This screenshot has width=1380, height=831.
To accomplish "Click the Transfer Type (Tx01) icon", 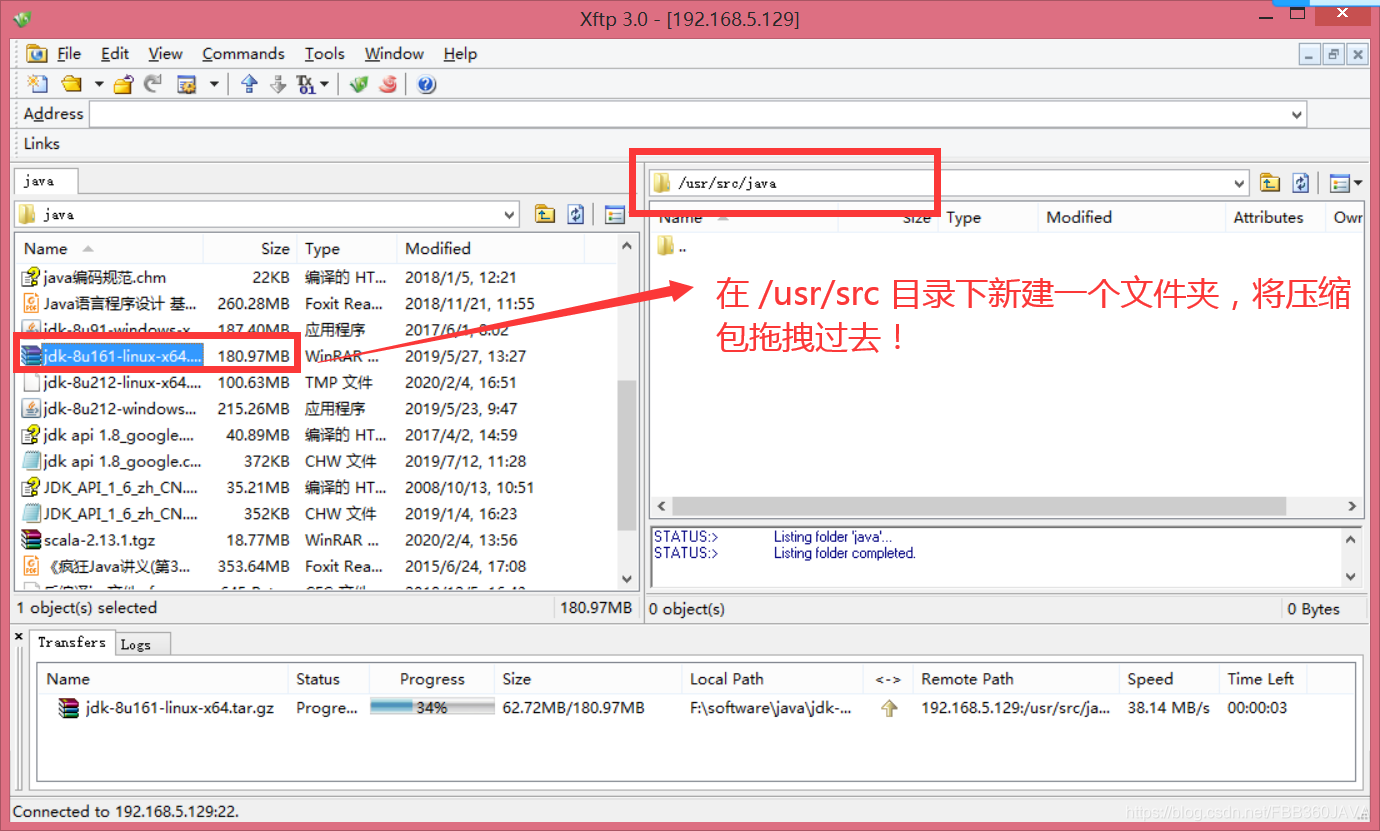I will 306,84.
